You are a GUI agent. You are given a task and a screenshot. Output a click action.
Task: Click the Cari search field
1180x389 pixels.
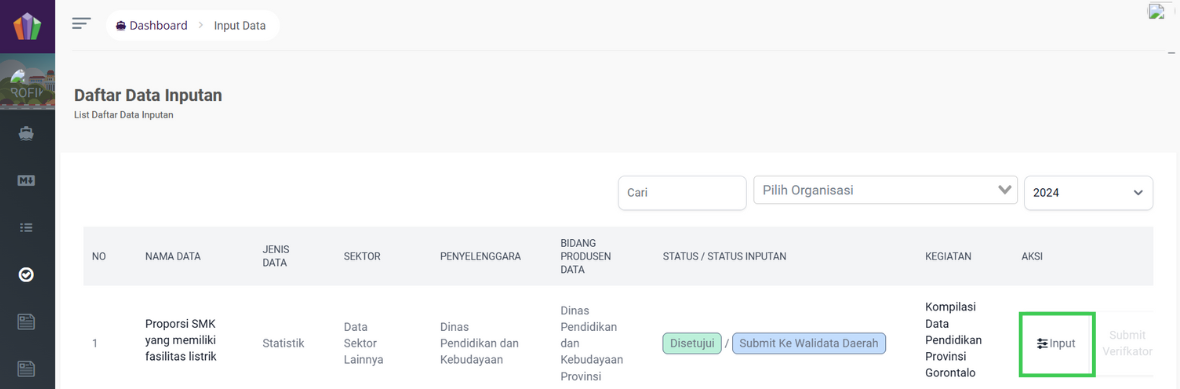pos(682,193)
